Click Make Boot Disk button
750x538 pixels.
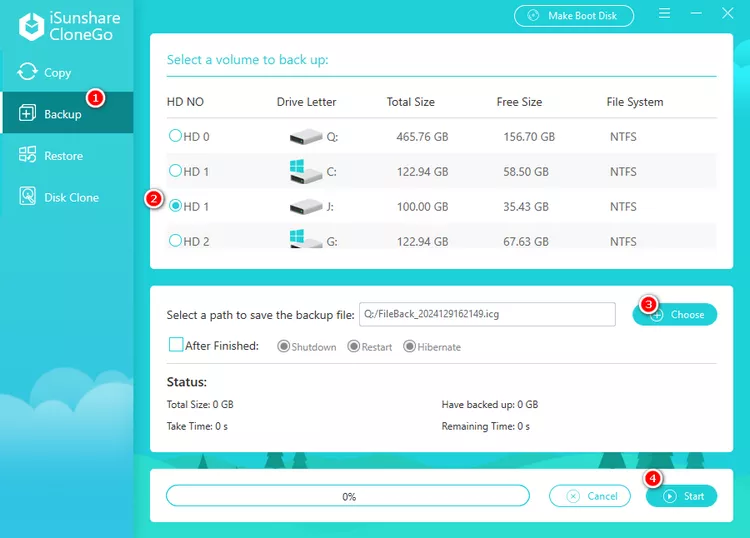[574, 16]
